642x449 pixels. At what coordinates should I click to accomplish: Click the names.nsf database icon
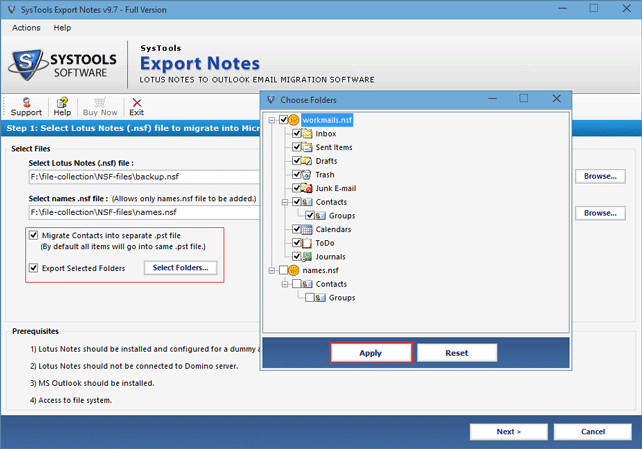[294, 270]
